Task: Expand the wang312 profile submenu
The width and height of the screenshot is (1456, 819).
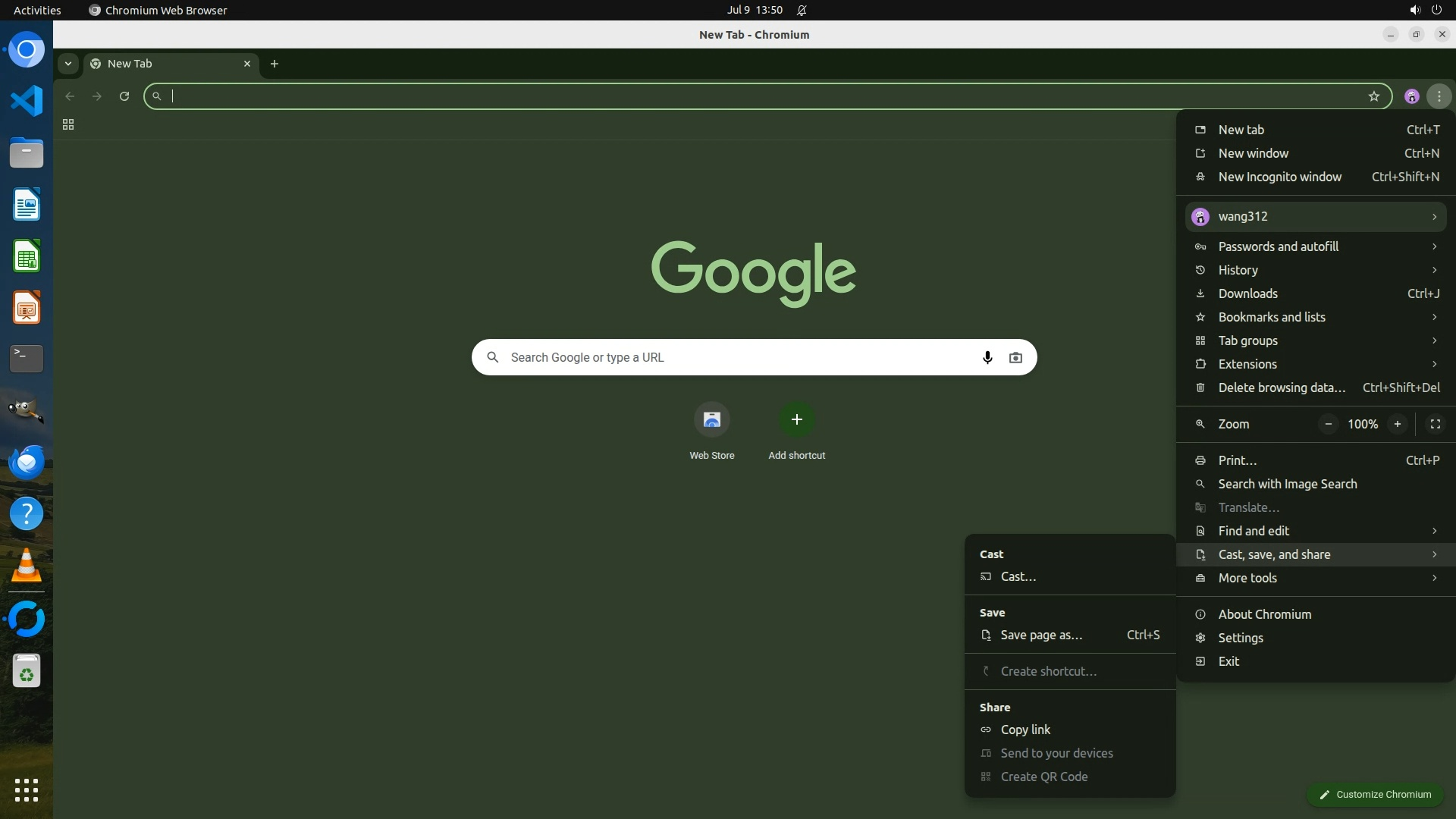Action: pyautogui.click(x=1316, y=217)
